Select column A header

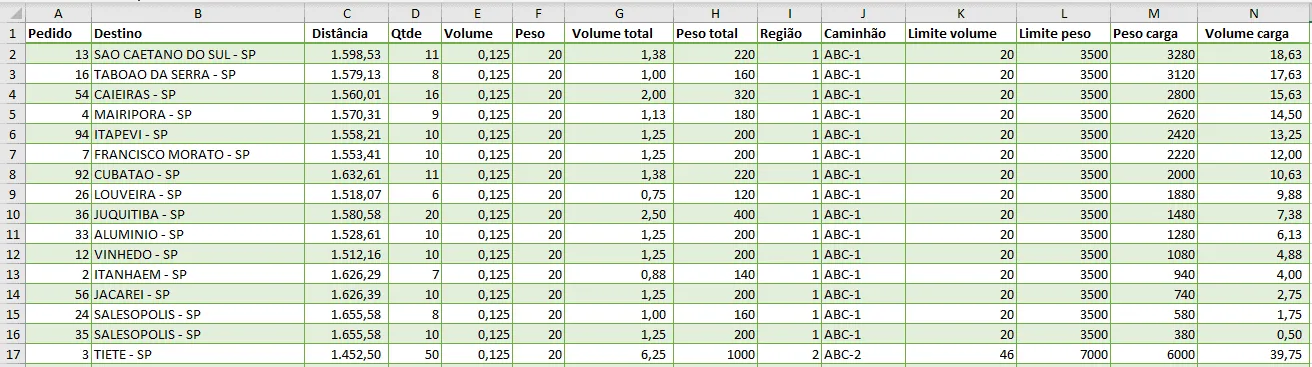click(58, 14)
